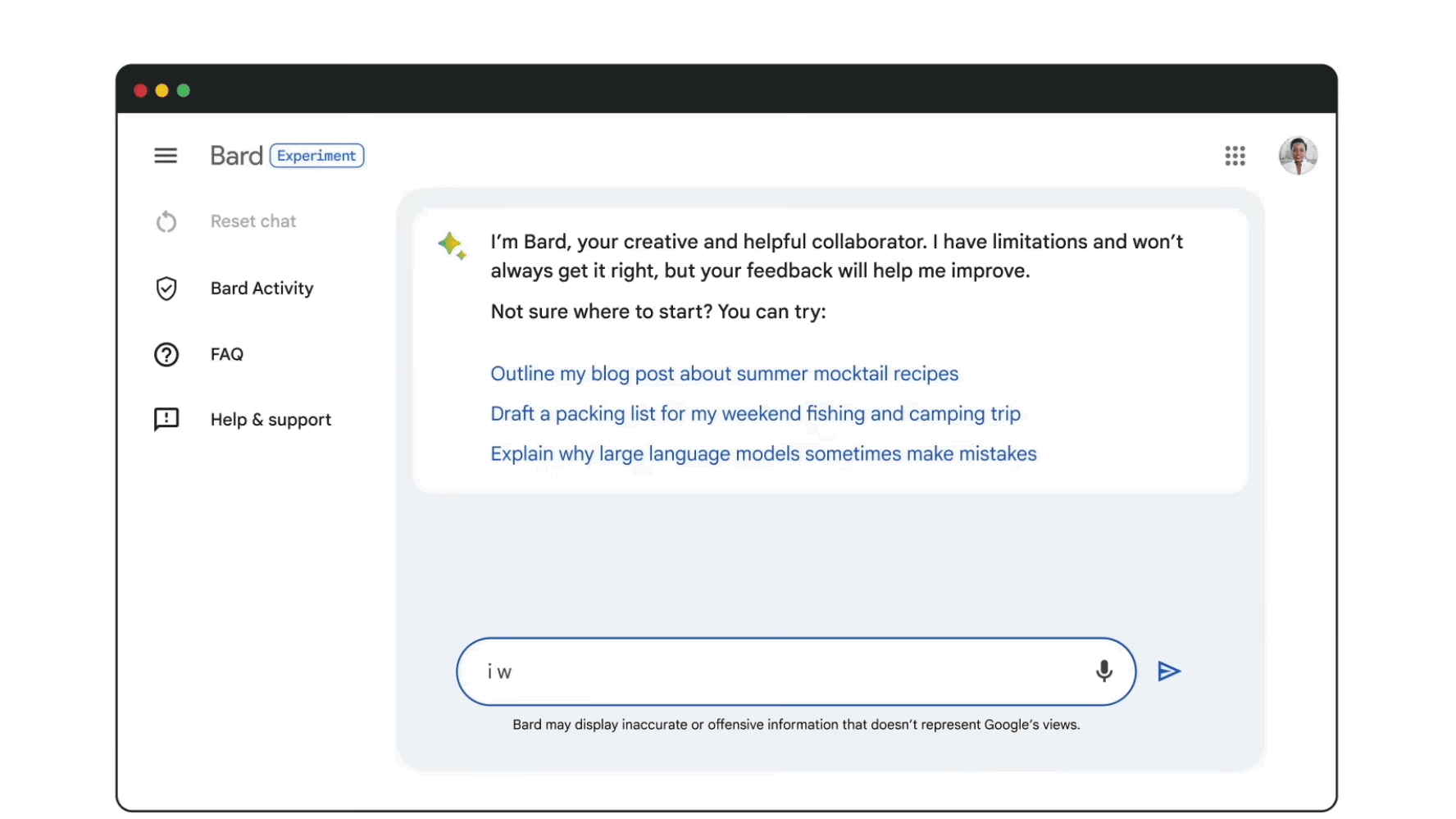Screen dimensions: 1456x819
Task: Select Reset chat in the sidebar
Action: (x=253, y=221)
